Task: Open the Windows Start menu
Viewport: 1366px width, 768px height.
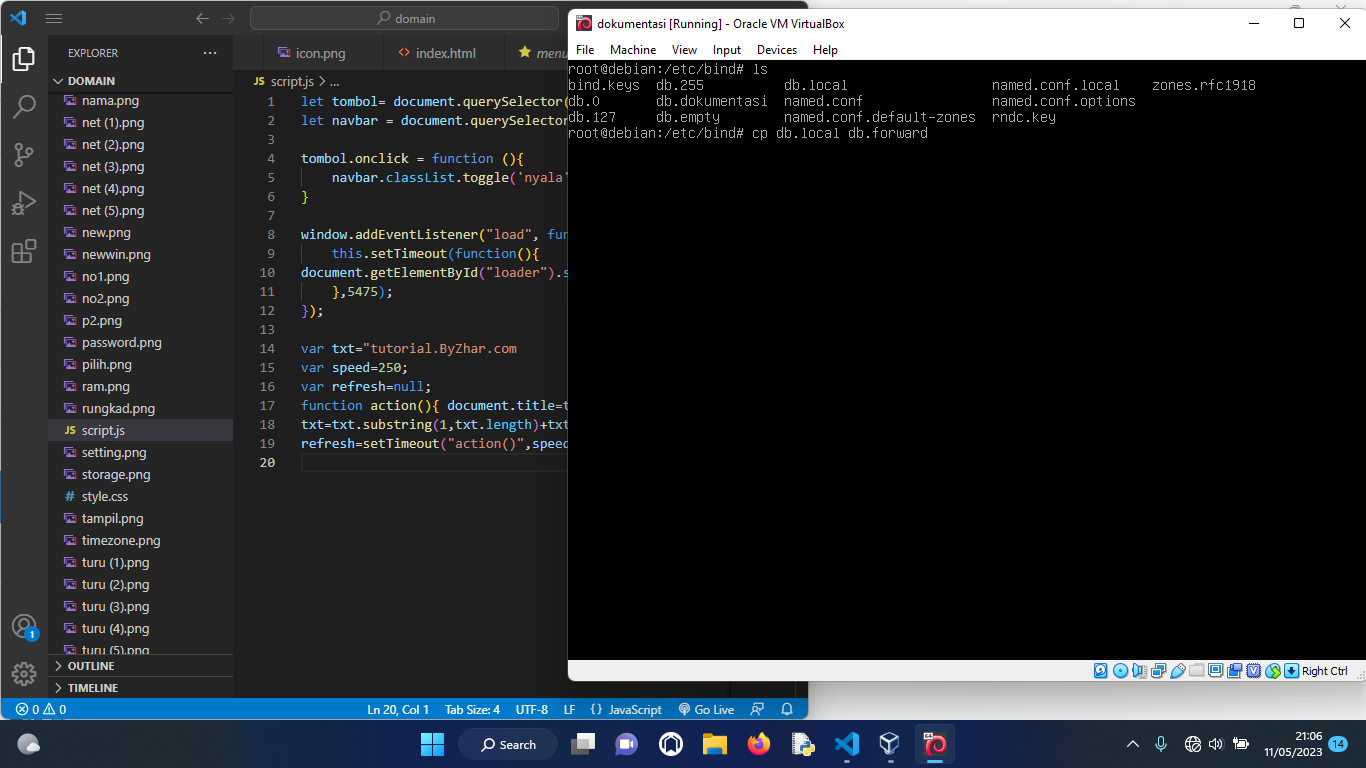Action: click(432, 744)
